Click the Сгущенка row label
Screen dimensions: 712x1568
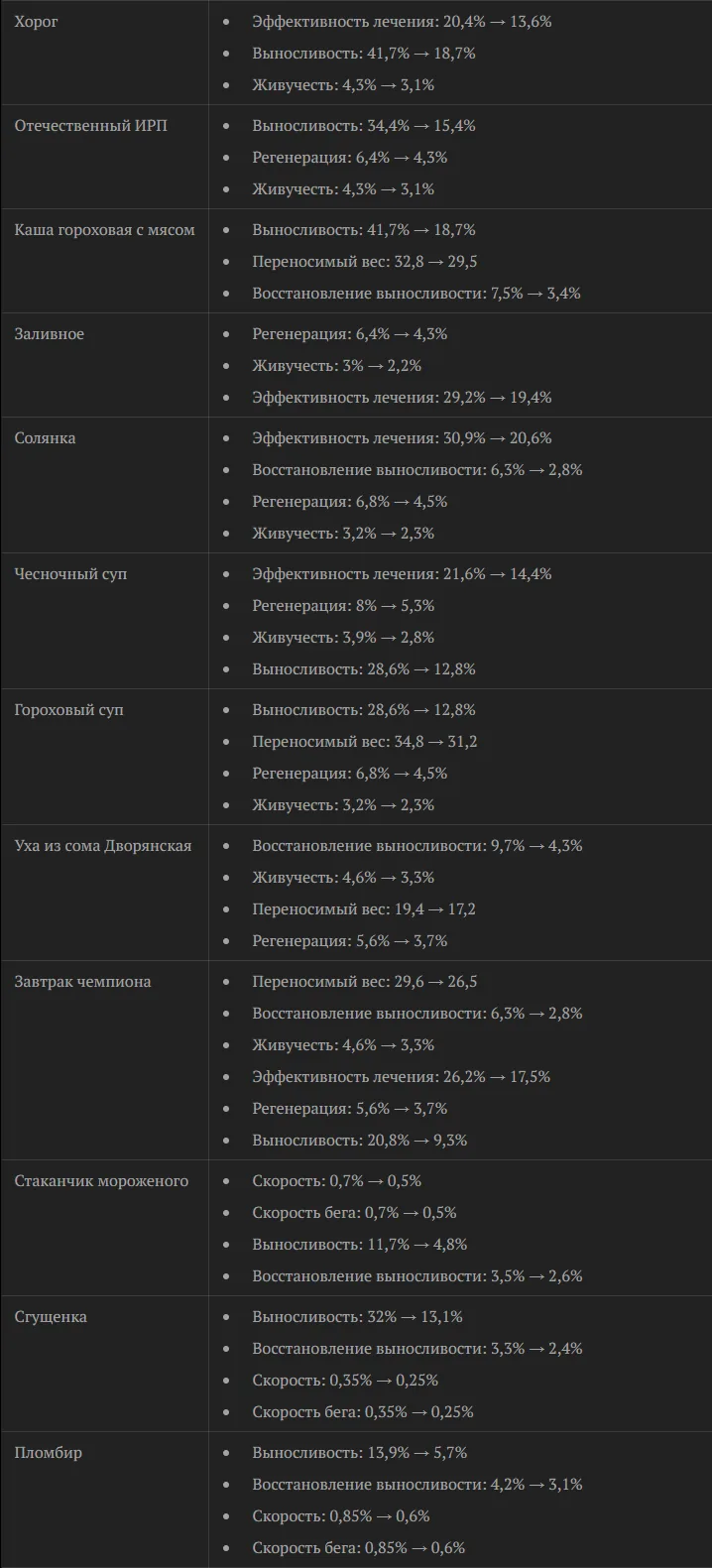51,1317
